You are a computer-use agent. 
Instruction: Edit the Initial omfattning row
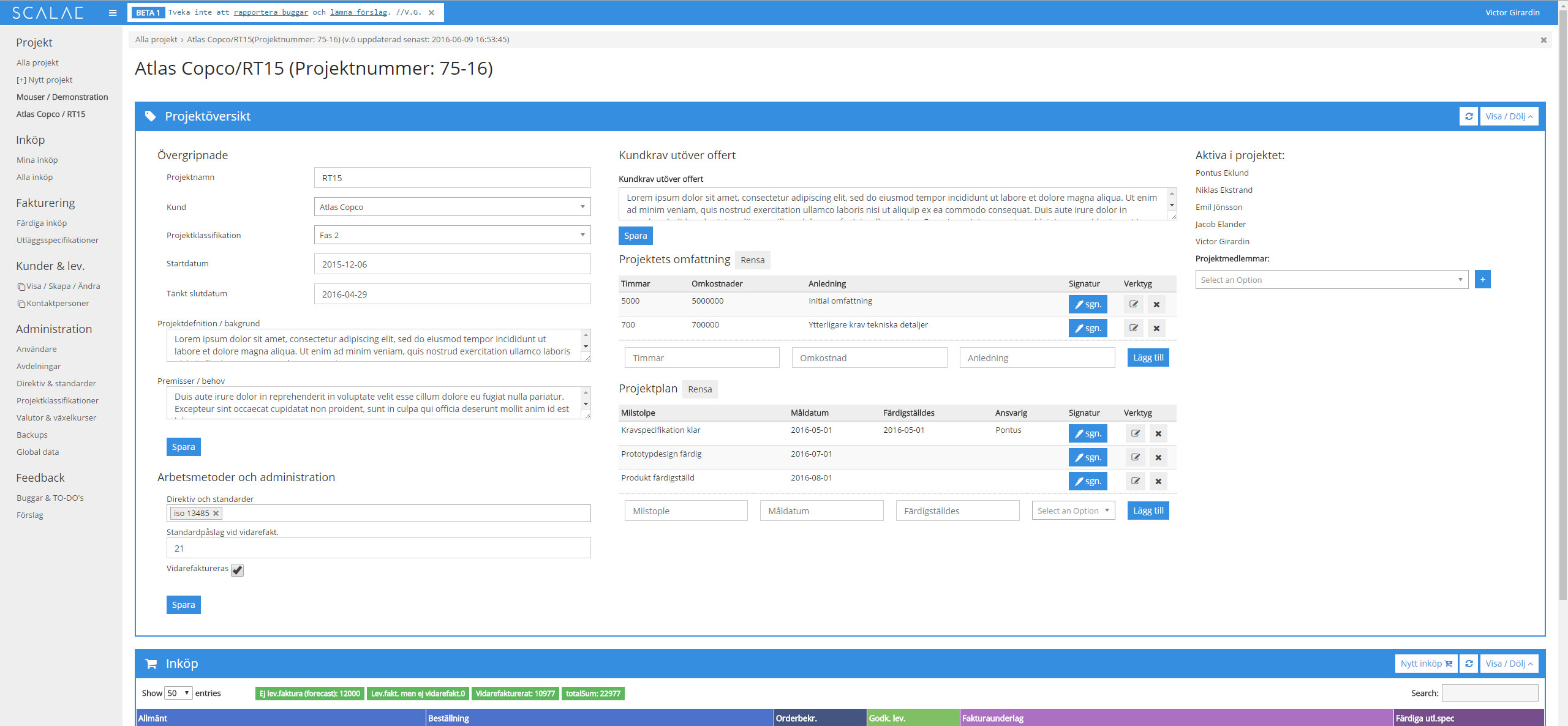pos(1134,304)
